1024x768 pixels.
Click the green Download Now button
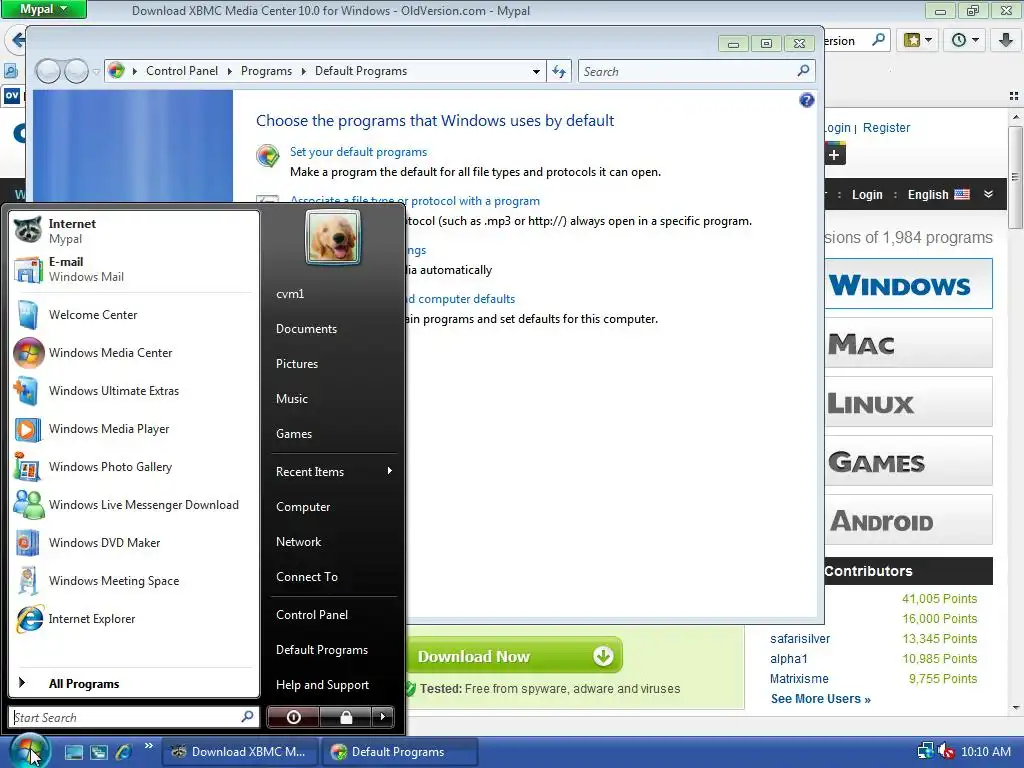[514, 656]
